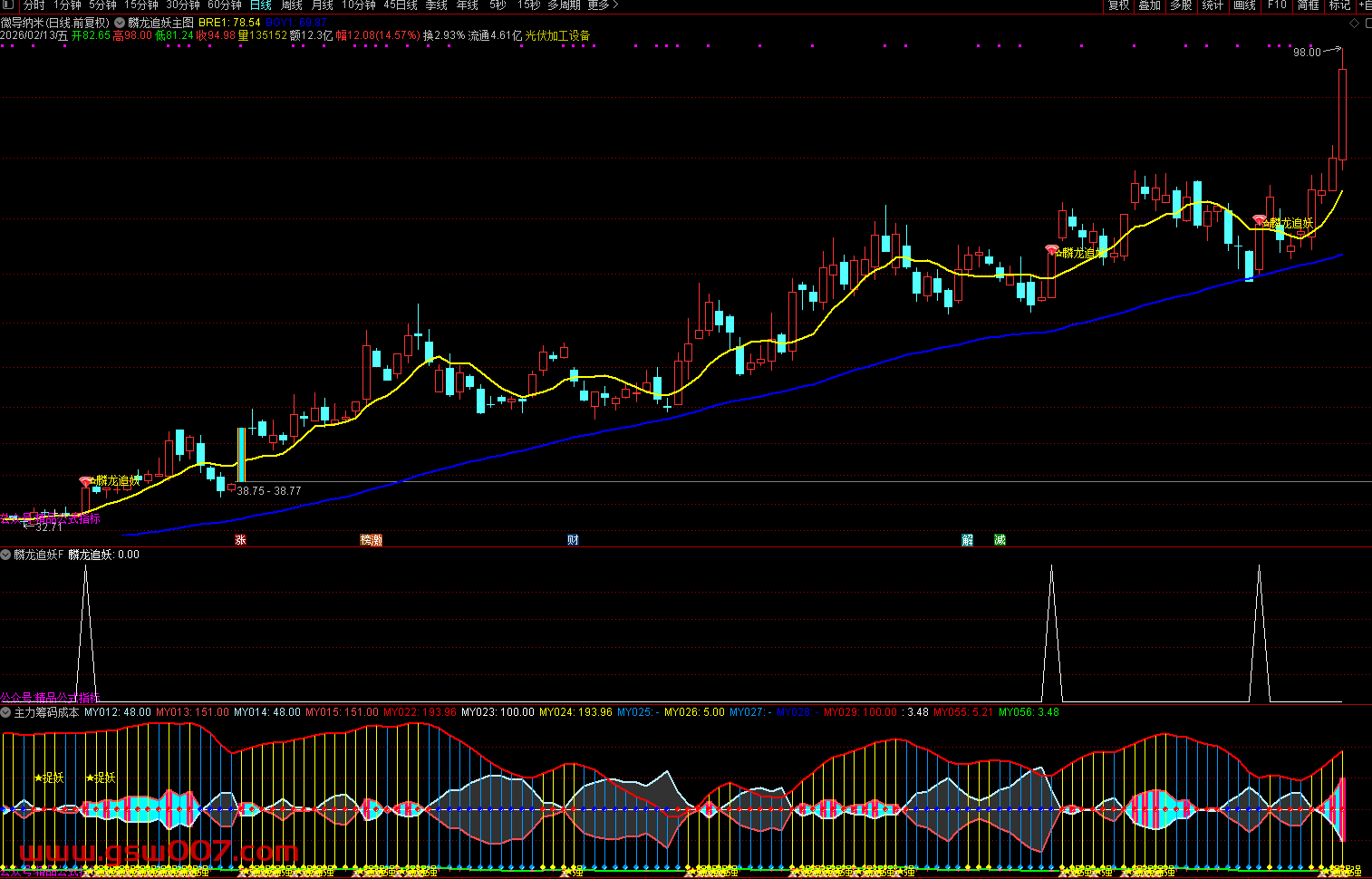
Task: Click the 画线 drawing tools button
Action: pos(1245,5)
